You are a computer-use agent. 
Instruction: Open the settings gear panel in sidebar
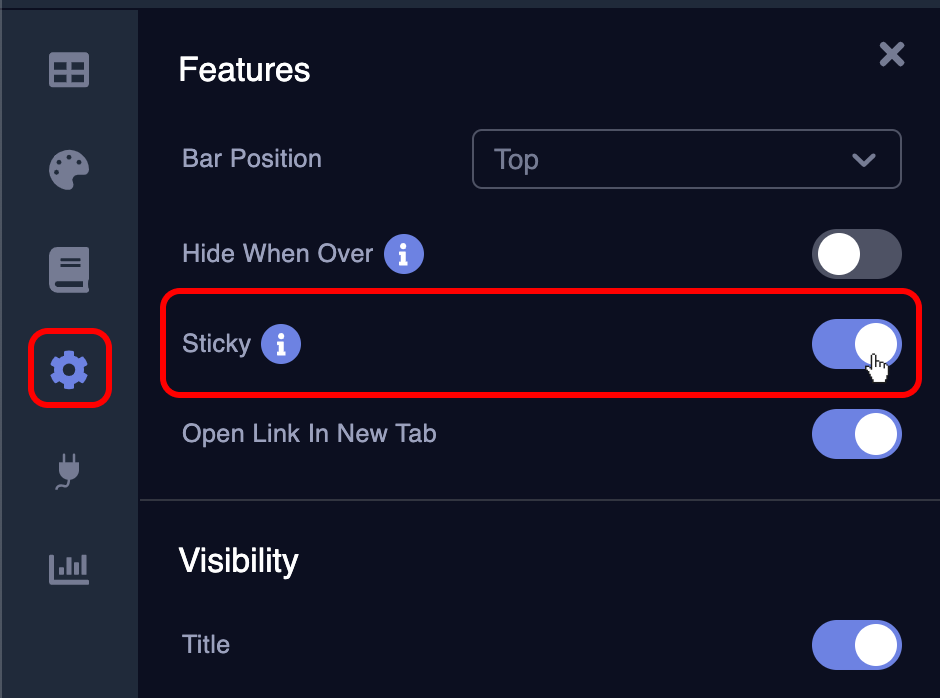68,369
